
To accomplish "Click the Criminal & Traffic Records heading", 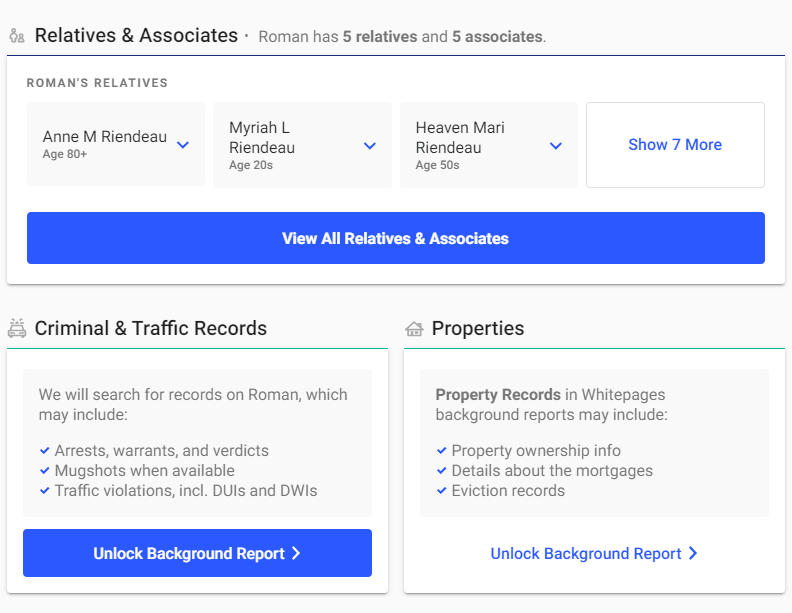I will point(151,328).
